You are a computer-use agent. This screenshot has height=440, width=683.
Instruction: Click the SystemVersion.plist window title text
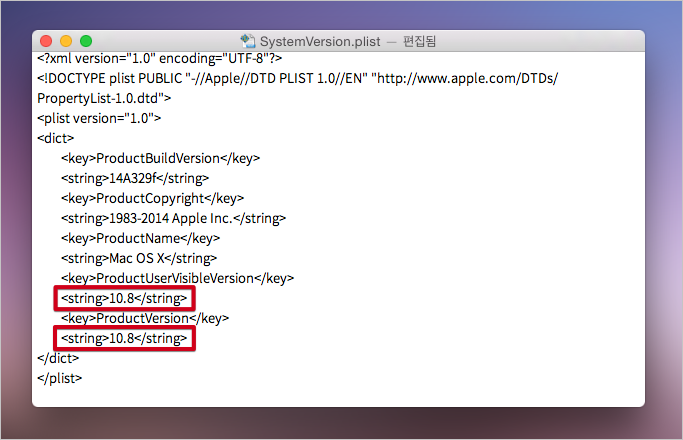tap(320, 41)
